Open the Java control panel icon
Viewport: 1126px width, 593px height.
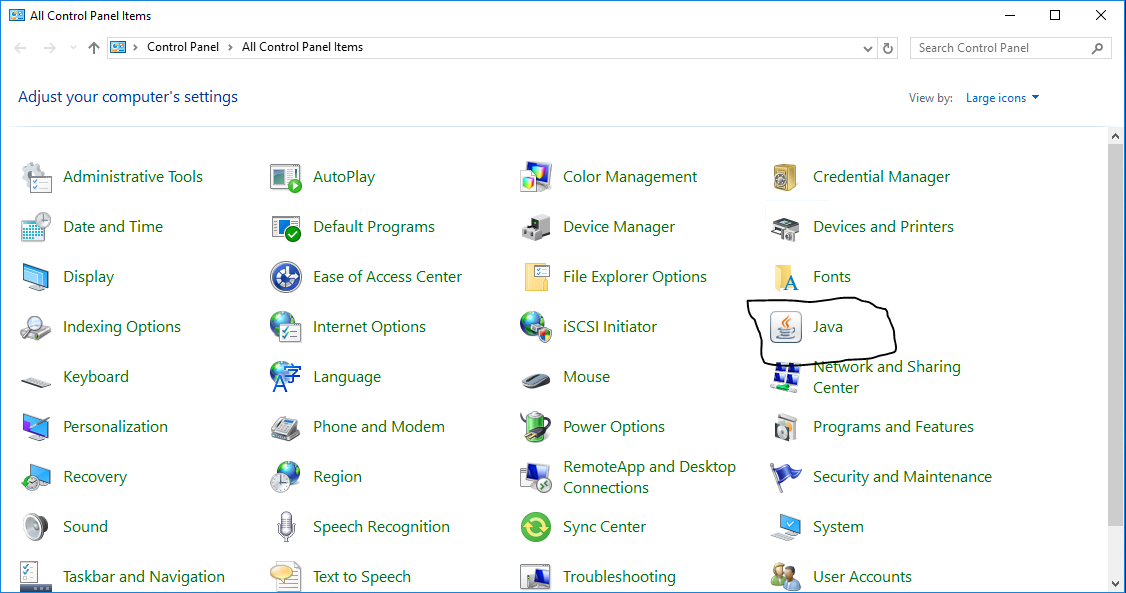click(x=786, y=327)
